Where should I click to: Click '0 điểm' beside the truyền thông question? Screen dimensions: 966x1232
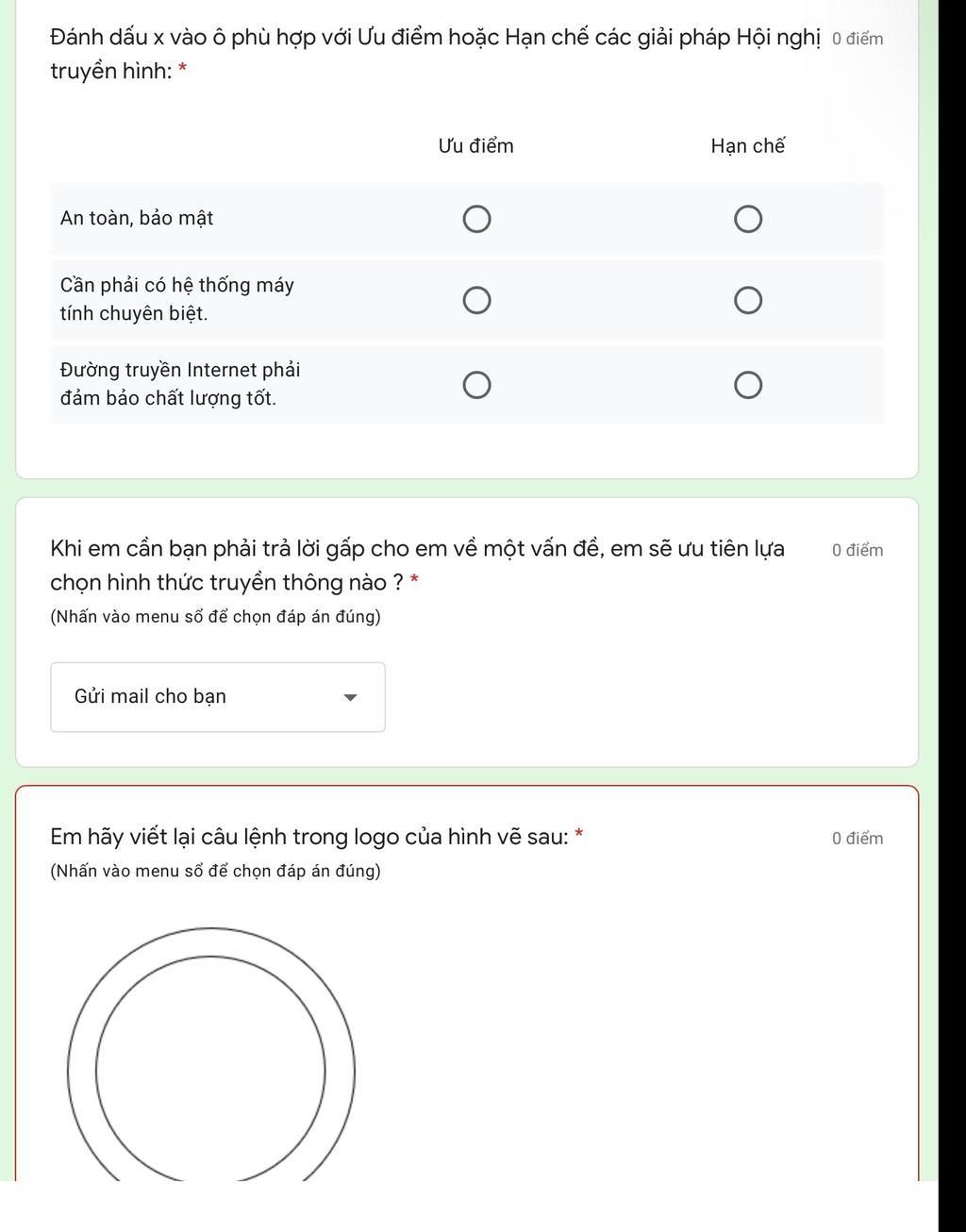[x=858, y=551]
